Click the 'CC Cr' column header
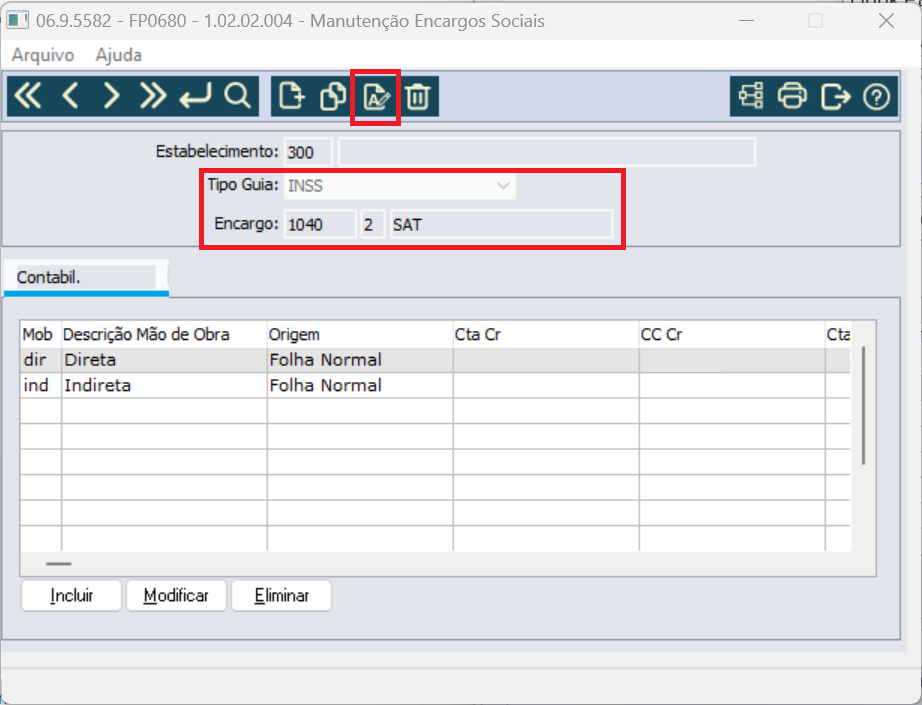This screenshot has width=922, height=705. click(731, 335)
